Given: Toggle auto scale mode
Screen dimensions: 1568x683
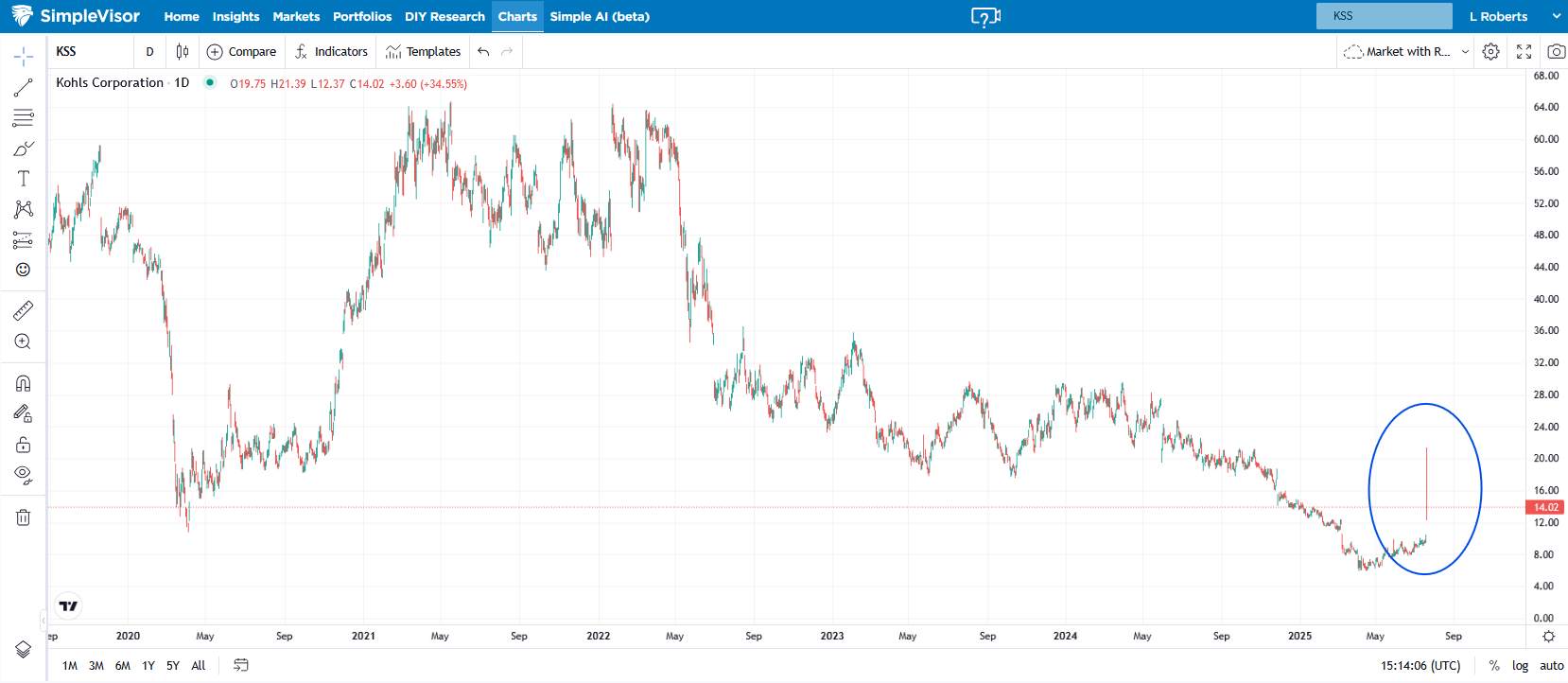Looking at the screenshot, I should (1551, 665).
